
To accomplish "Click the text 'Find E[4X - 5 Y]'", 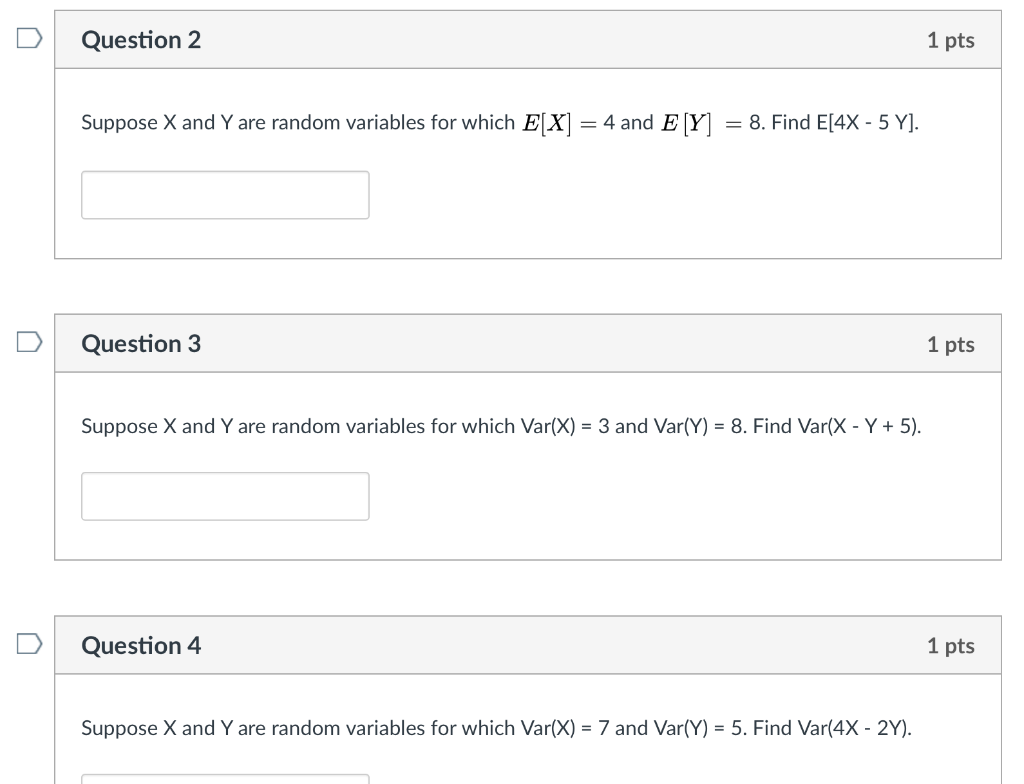I will click(844, 123).
